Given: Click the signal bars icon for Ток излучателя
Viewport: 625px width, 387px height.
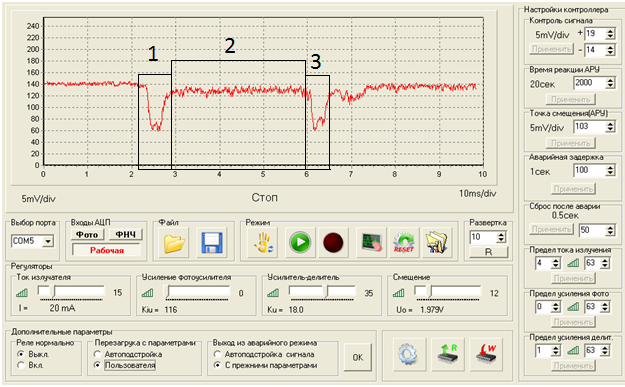Looking at the screenshot, I should click(x=22, y=293).
